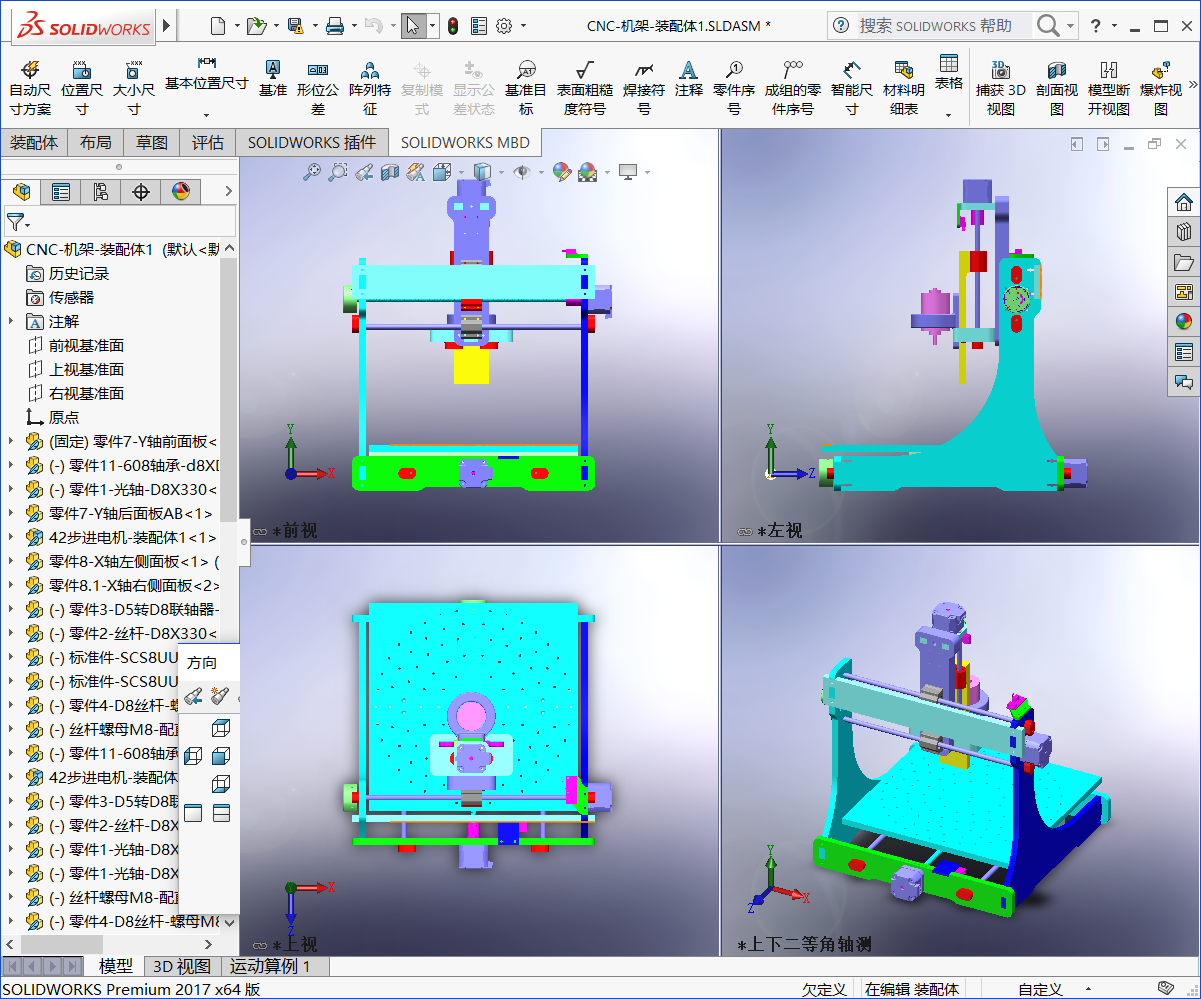
Task: Open Edit Appearance color ball in view toolbar
Action: point(561,172)
